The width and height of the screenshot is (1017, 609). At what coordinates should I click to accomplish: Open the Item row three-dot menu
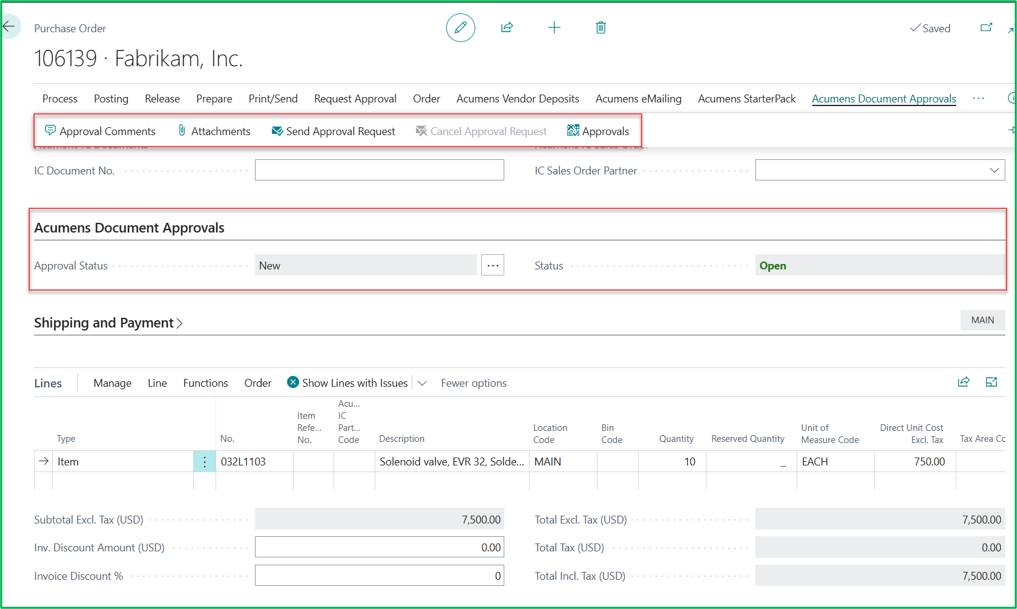204,462
